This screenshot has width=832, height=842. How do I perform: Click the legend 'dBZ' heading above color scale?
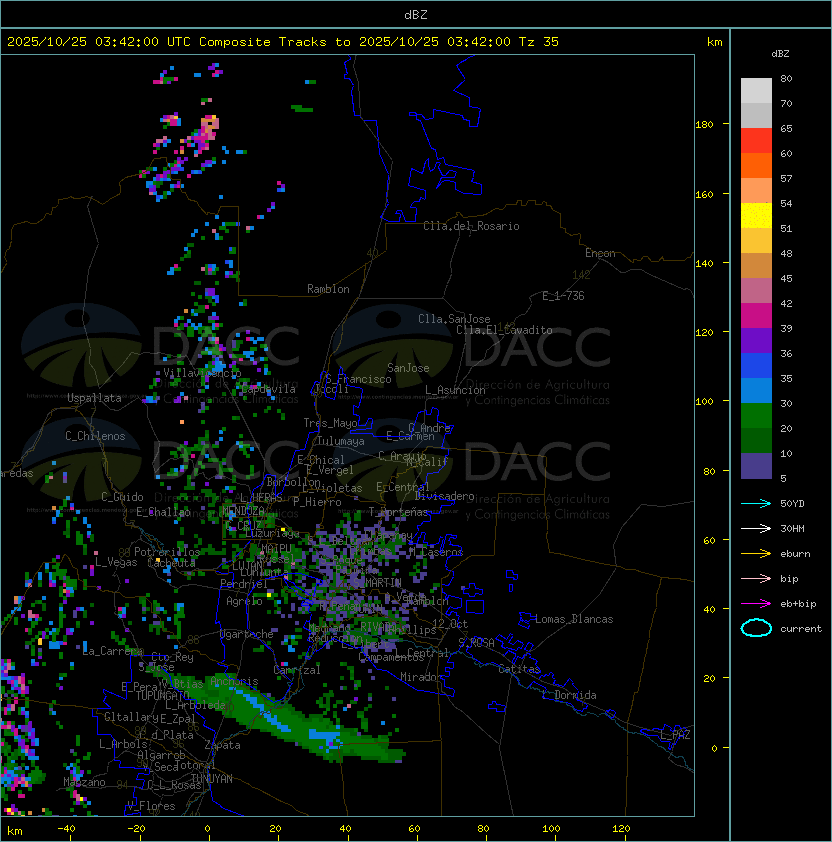[780, 54]
